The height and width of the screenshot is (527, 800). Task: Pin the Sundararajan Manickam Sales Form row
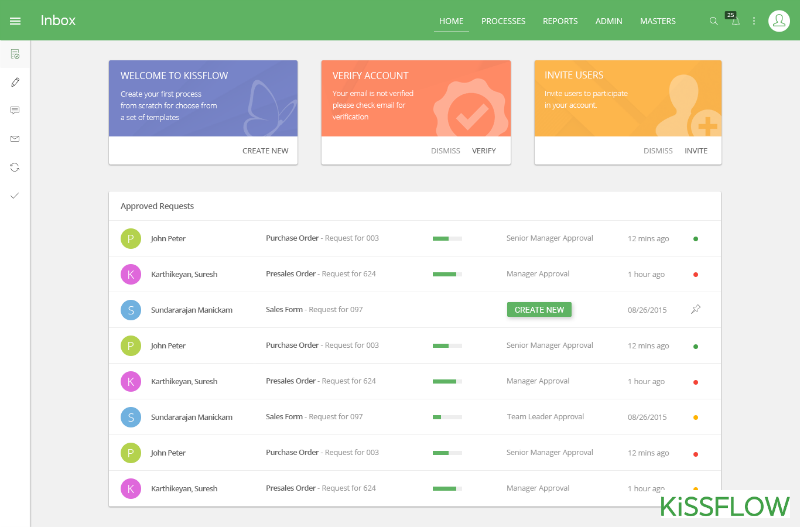pos(695,310)
